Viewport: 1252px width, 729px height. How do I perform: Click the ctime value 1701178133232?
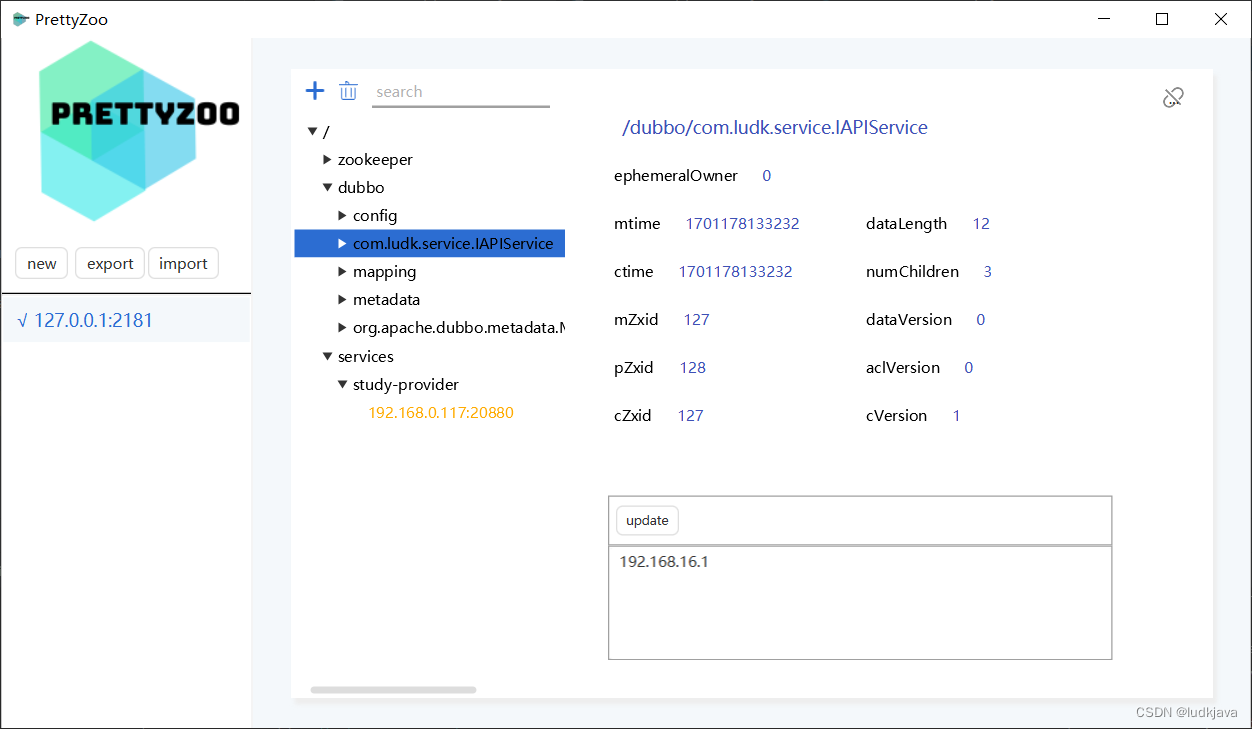click(x=736, y=271)
